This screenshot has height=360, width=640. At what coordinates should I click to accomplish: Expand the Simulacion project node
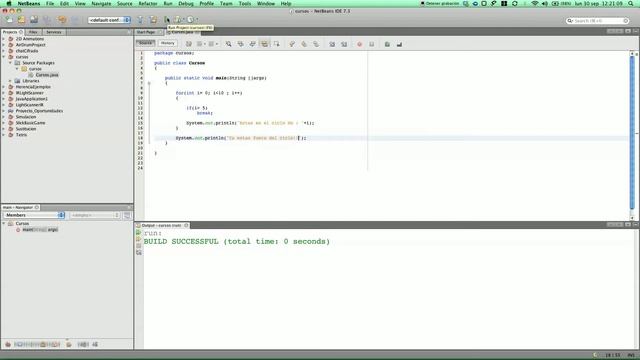click(x=4, y=117)
